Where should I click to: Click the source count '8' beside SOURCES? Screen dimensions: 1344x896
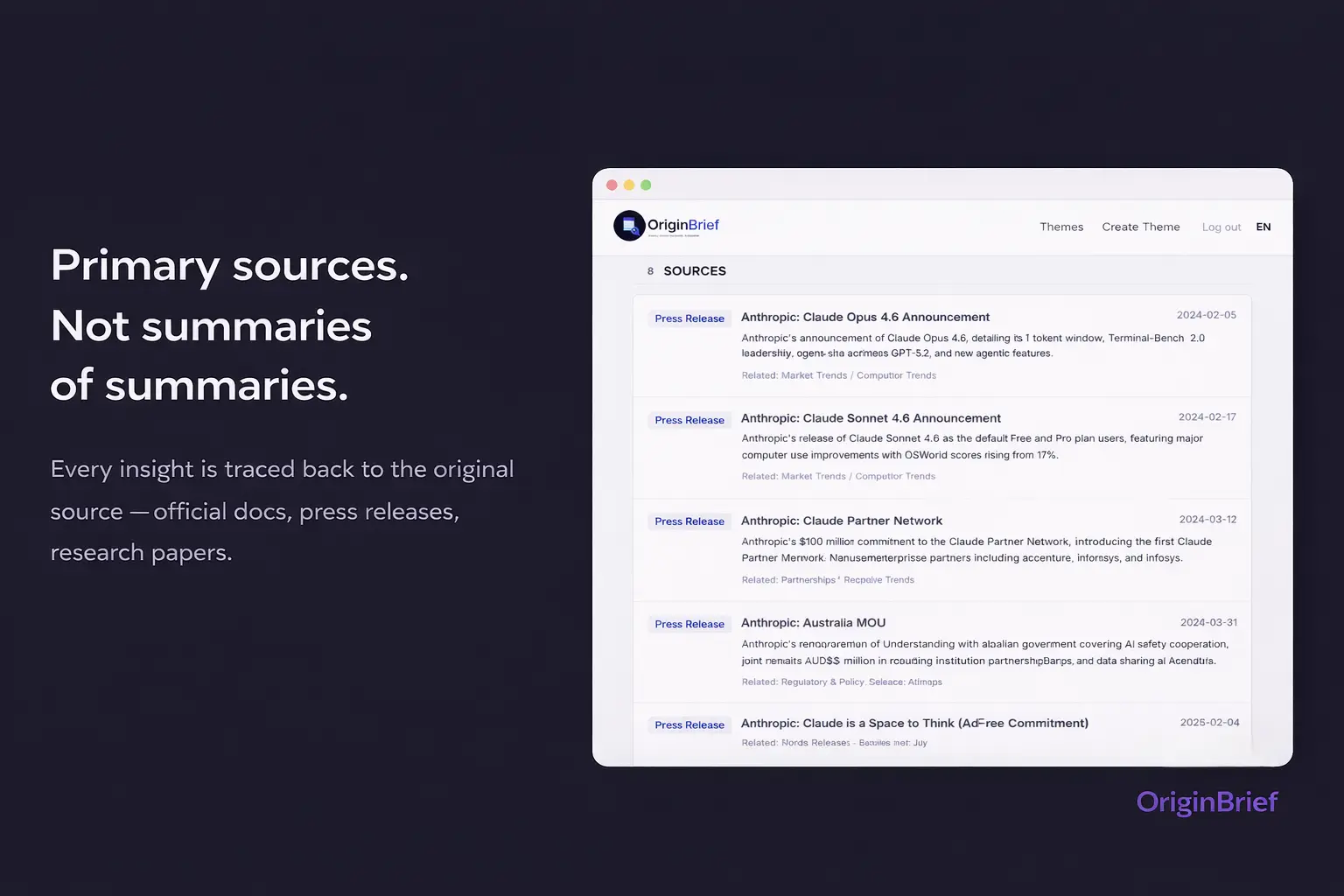coord(650,271)
